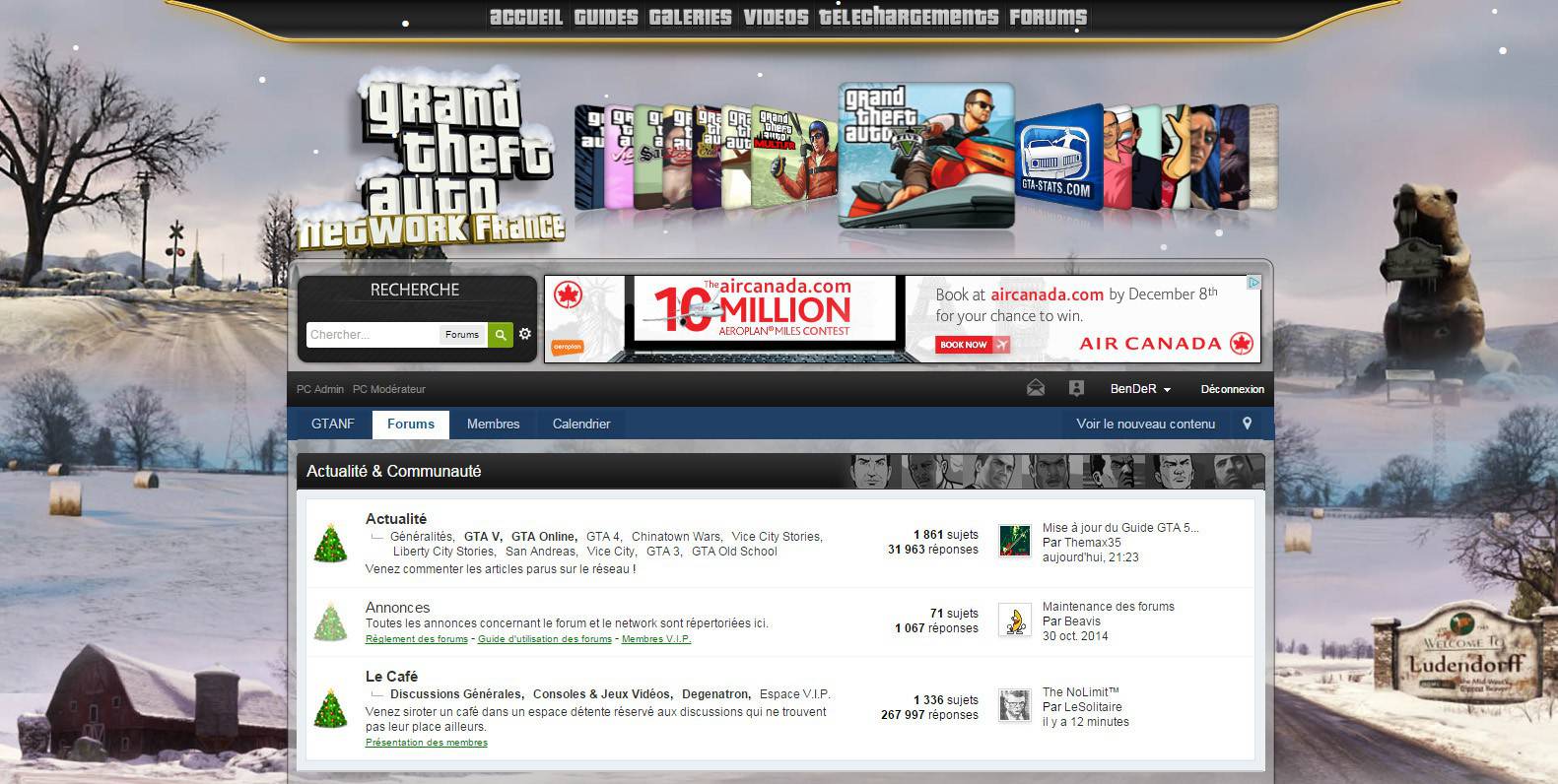Expand the BenDeR user dropdown
This screenshot has width=1558, height=784.
tap(1140, 389)
